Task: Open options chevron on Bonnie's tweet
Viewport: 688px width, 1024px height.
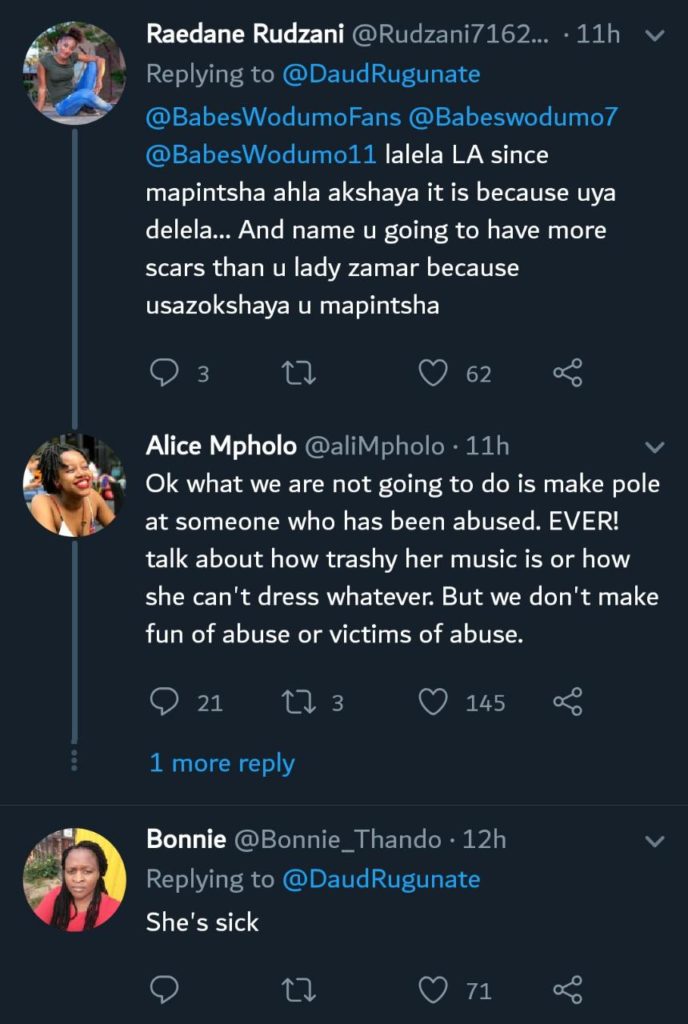Action: [655, 842]
